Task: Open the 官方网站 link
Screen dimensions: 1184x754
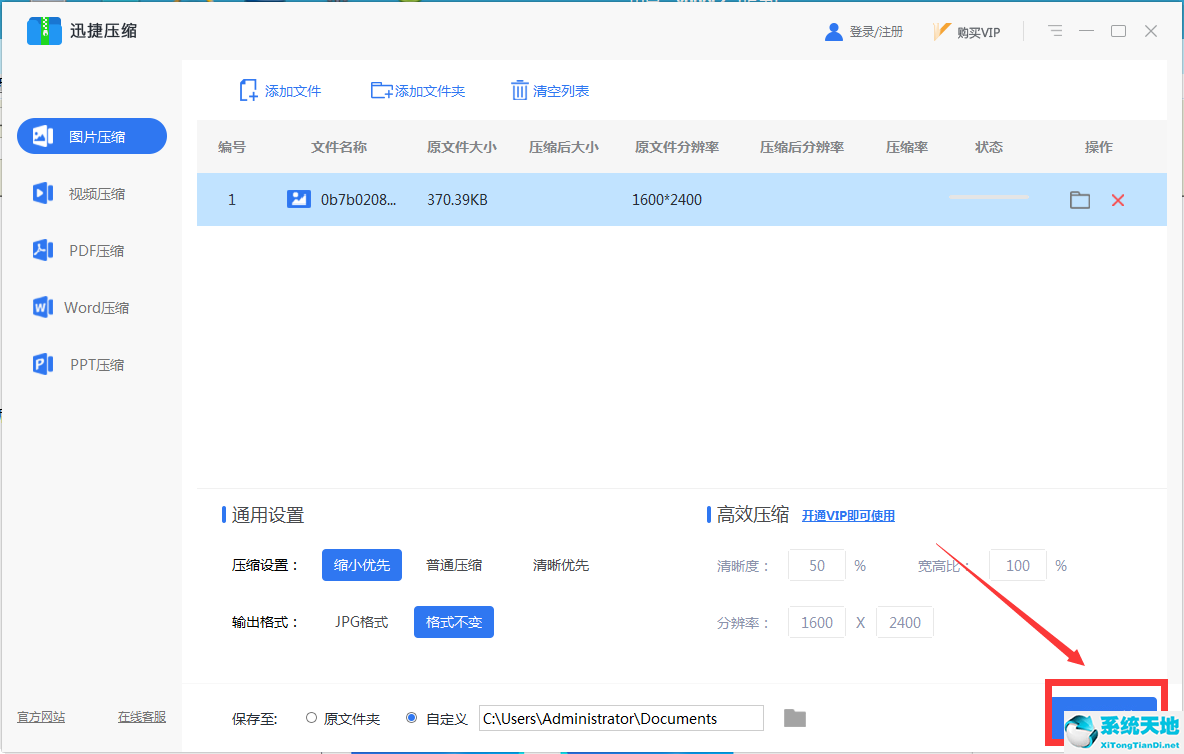Action: tap(42, 717)
